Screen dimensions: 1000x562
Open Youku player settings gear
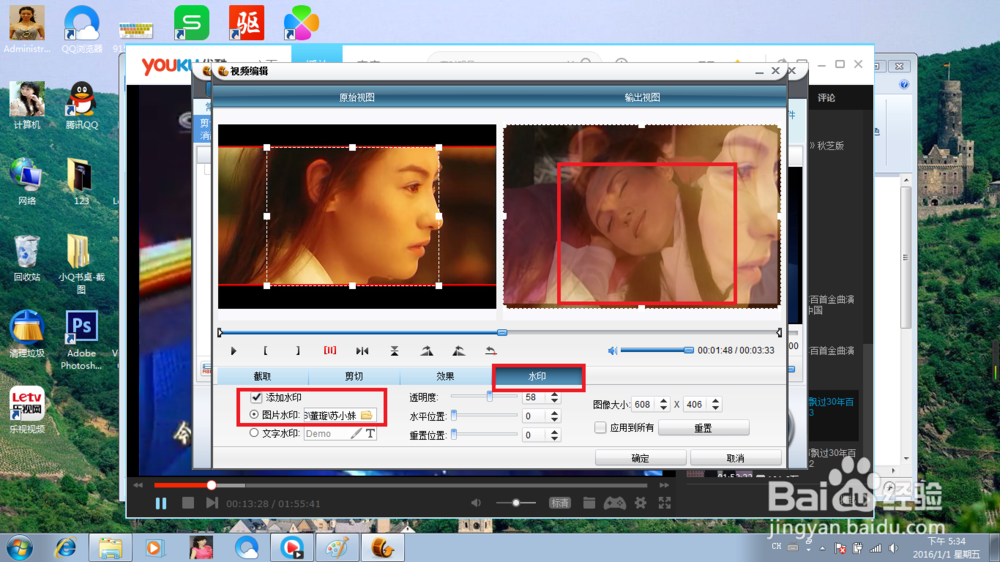coord(640,503)
